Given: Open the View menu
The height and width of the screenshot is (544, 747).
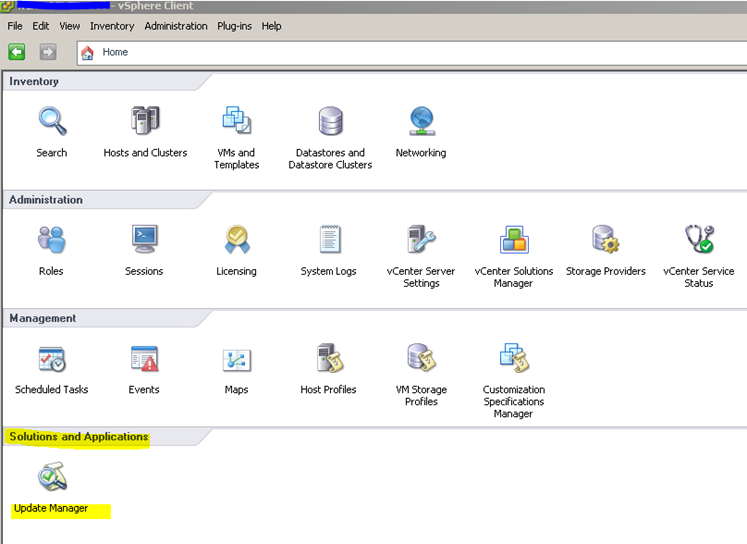Looking at the screenshot, I should click(x=70, y=26).
